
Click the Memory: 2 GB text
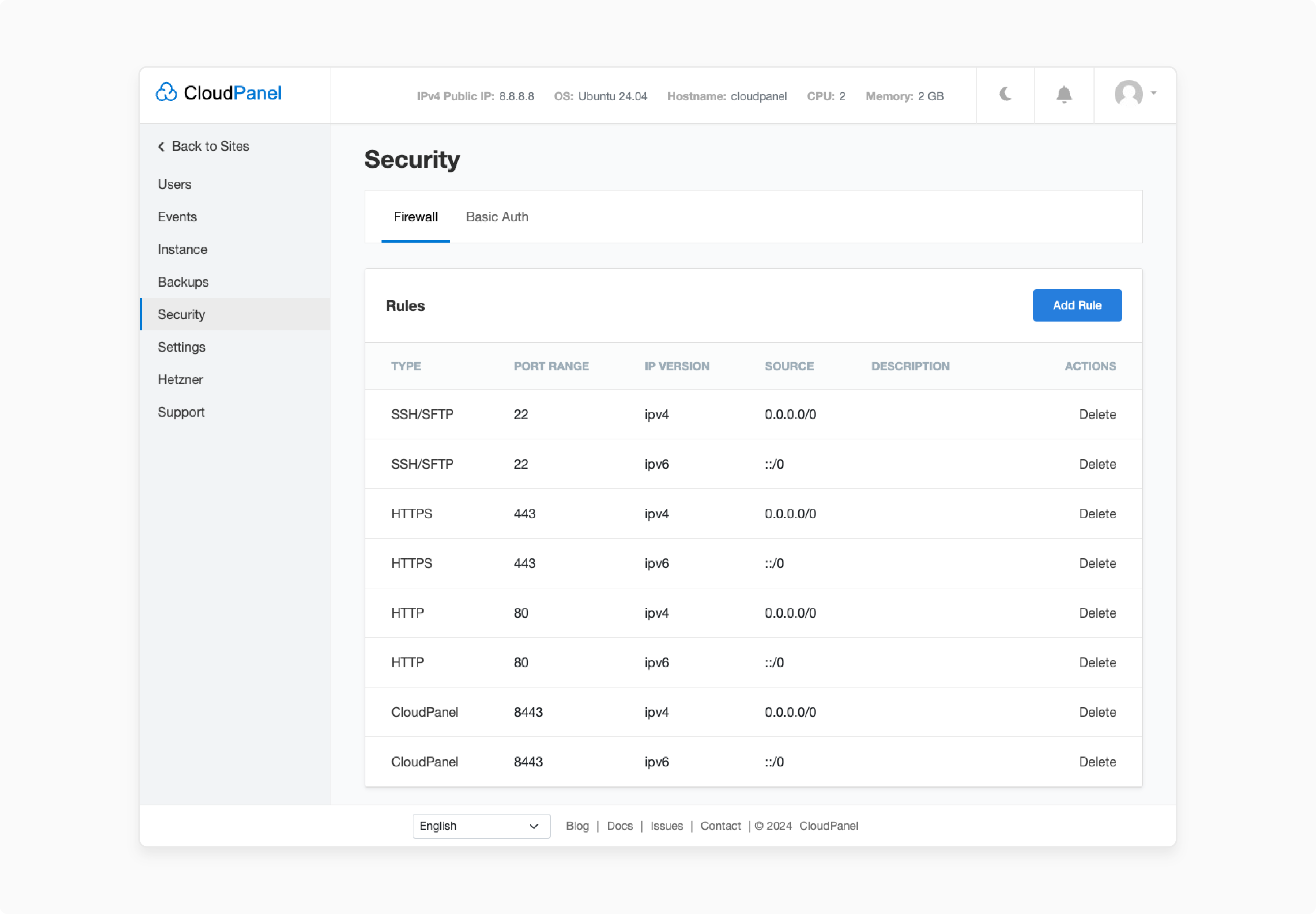coord(904,96)
